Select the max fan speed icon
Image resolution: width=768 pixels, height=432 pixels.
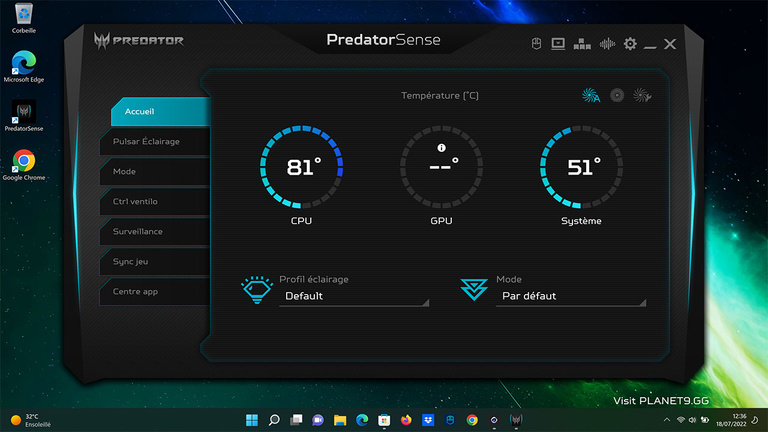click(x=617, y=95)
